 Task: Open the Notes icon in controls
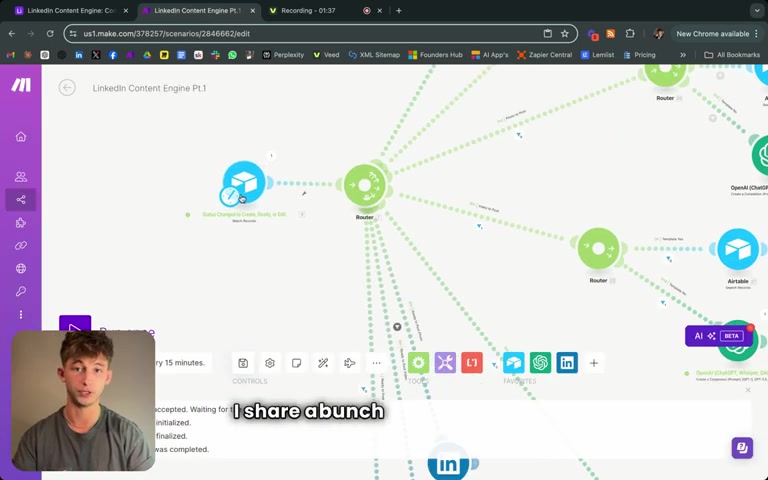(x=296, y=363)
